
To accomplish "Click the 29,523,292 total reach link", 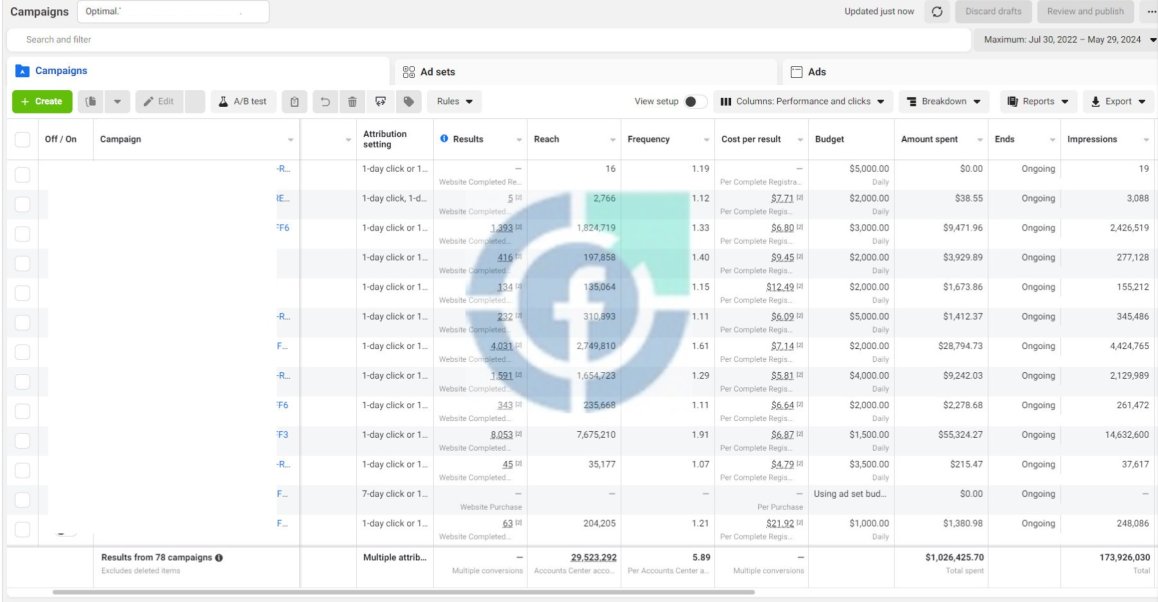I will [x=594, y=558].
